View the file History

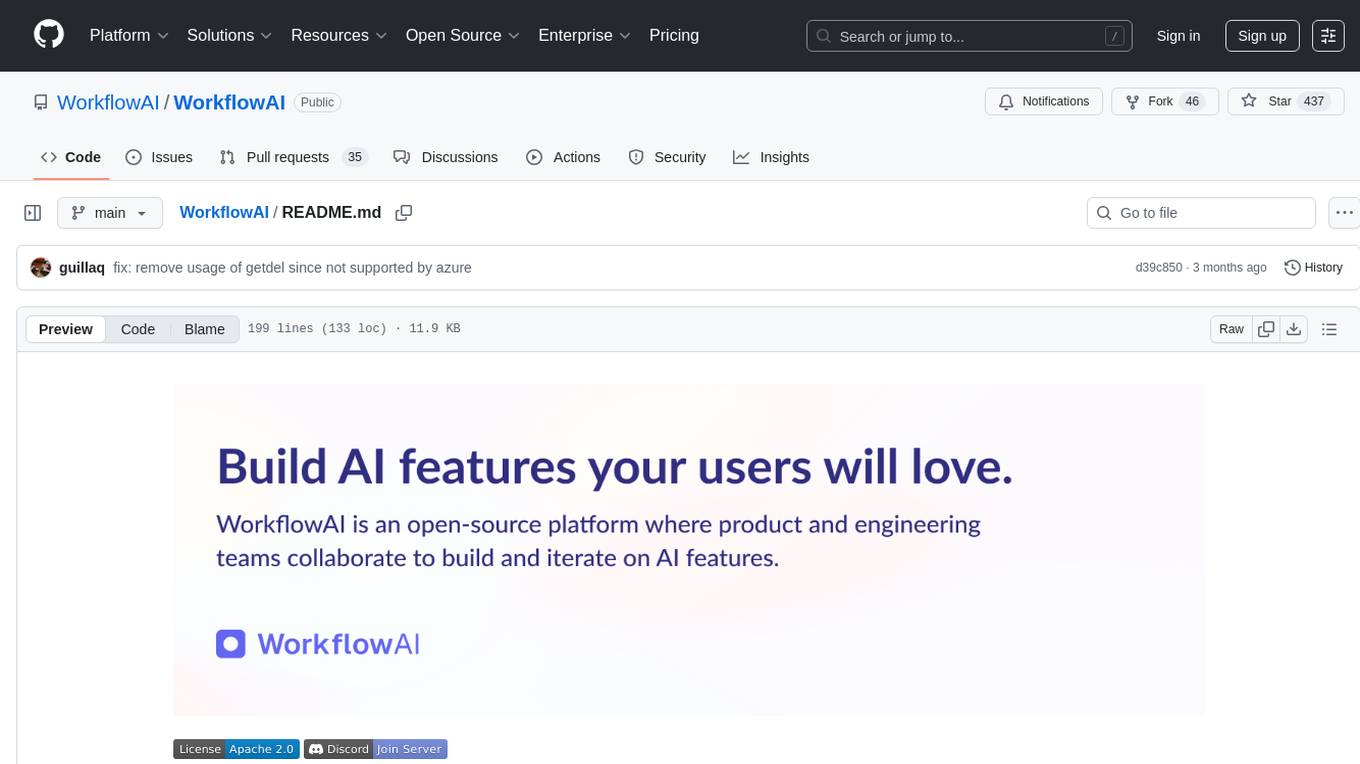coord(1313,267)
